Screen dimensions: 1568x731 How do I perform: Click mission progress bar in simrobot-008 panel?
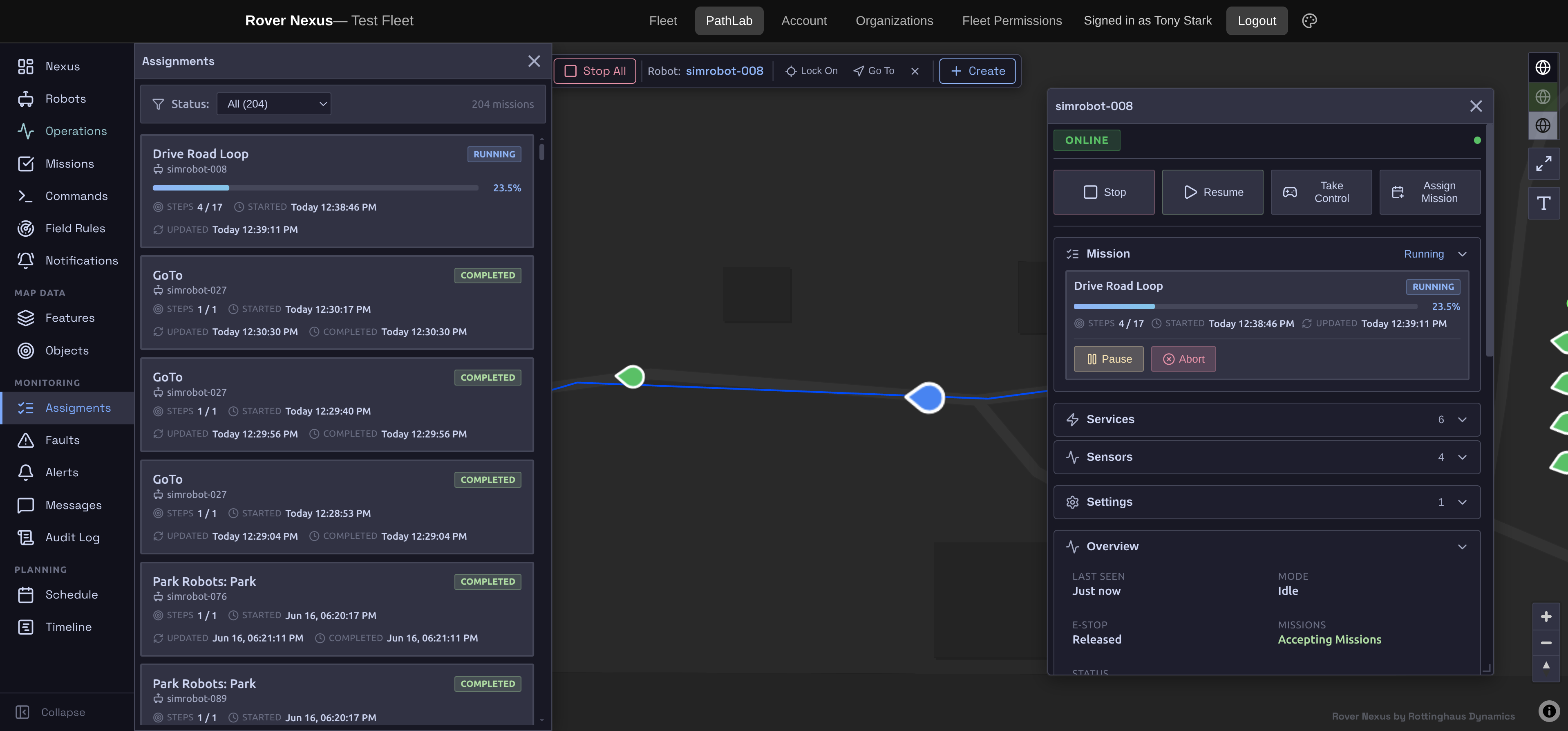(x=1246, y=306)
